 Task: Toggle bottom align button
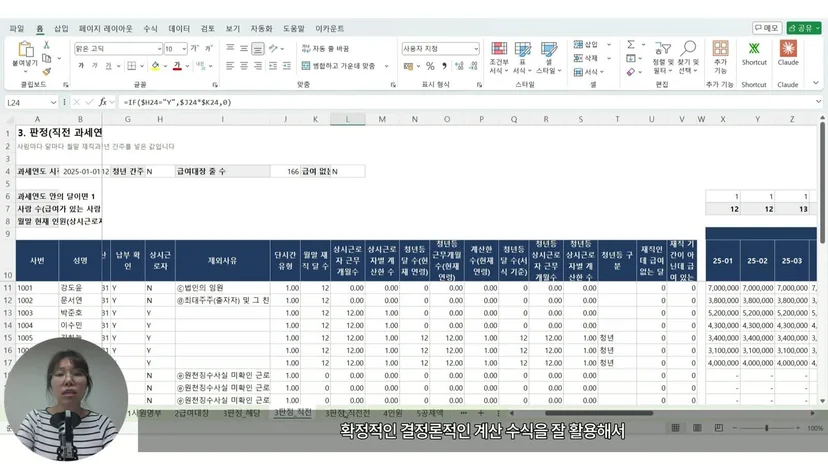pyautogui.click(x=258, y=49)
